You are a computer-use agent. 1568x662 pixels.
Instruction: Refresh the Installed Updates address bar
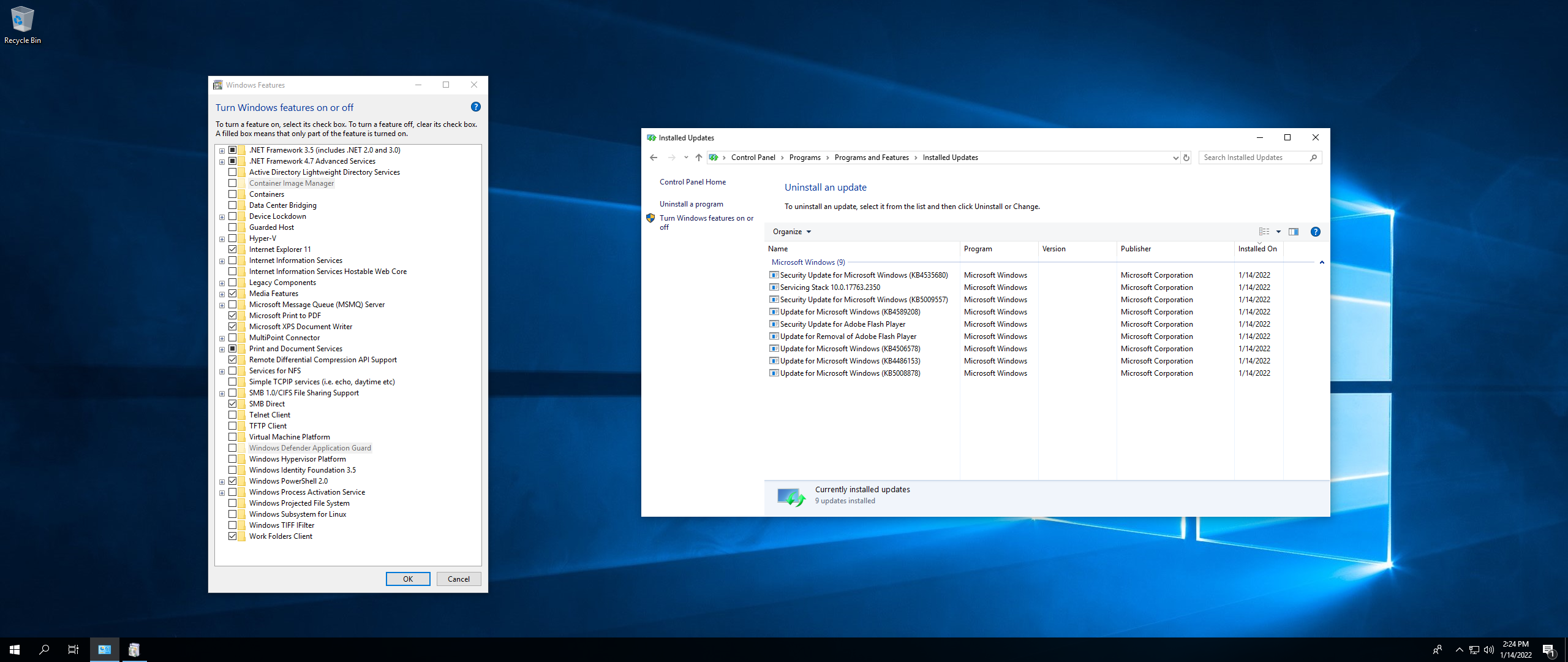click(x=1186, y=158)
